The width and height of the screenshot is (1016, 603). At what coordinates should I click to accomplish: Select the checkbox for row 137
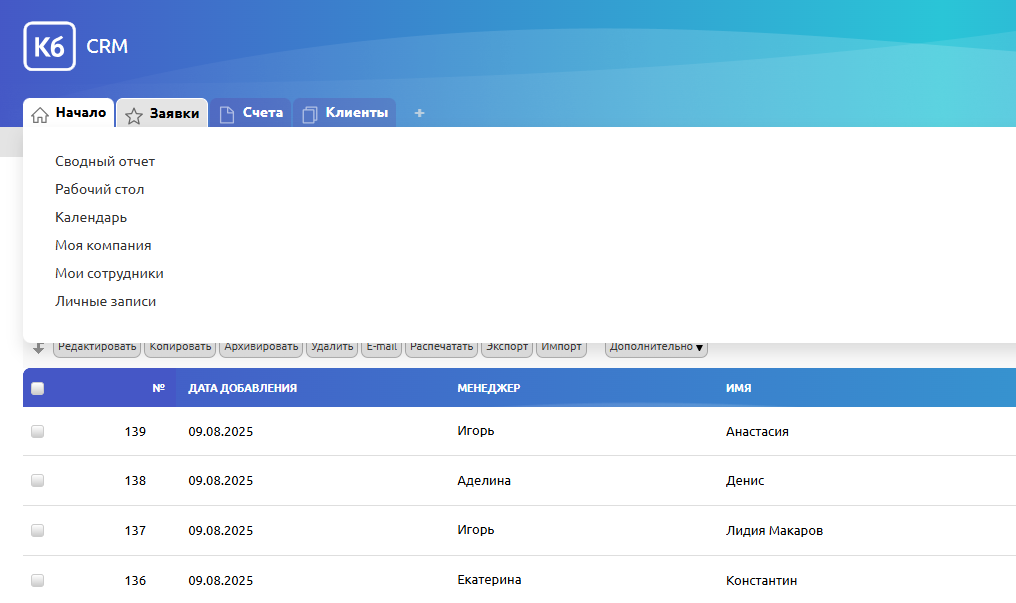click(38, 531)
